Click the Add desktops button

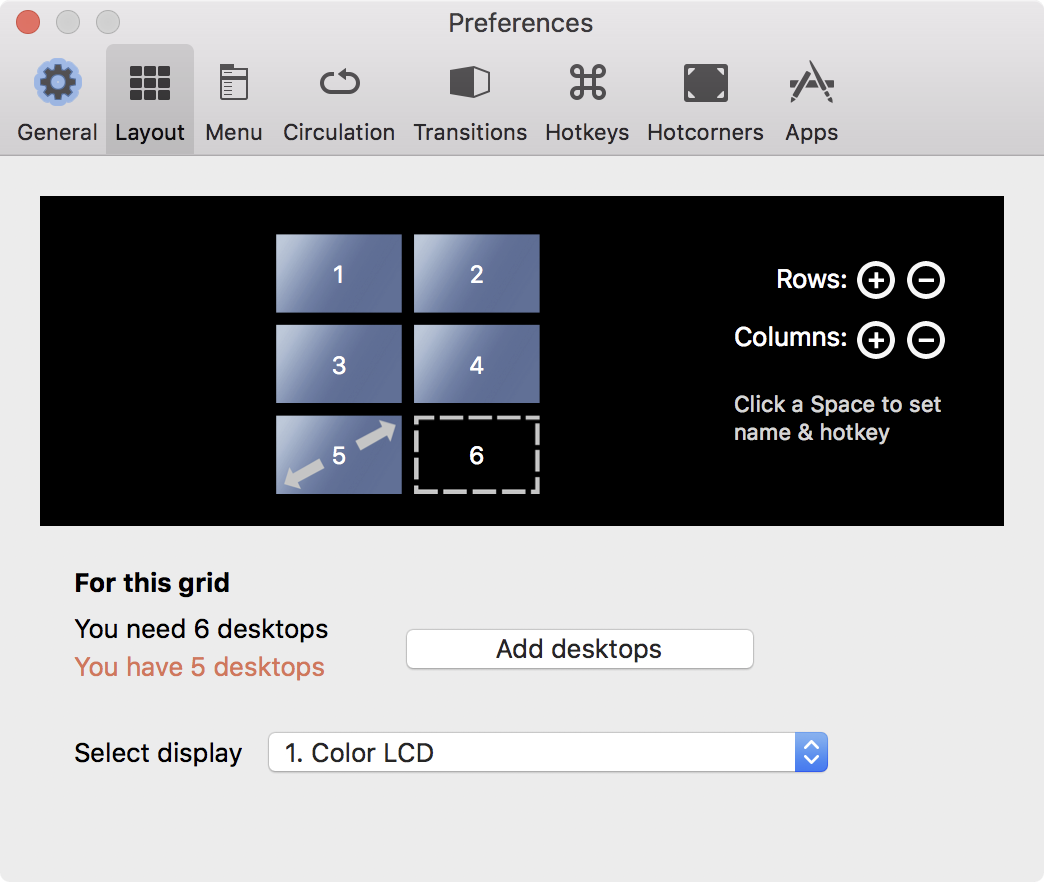[579, 649]
